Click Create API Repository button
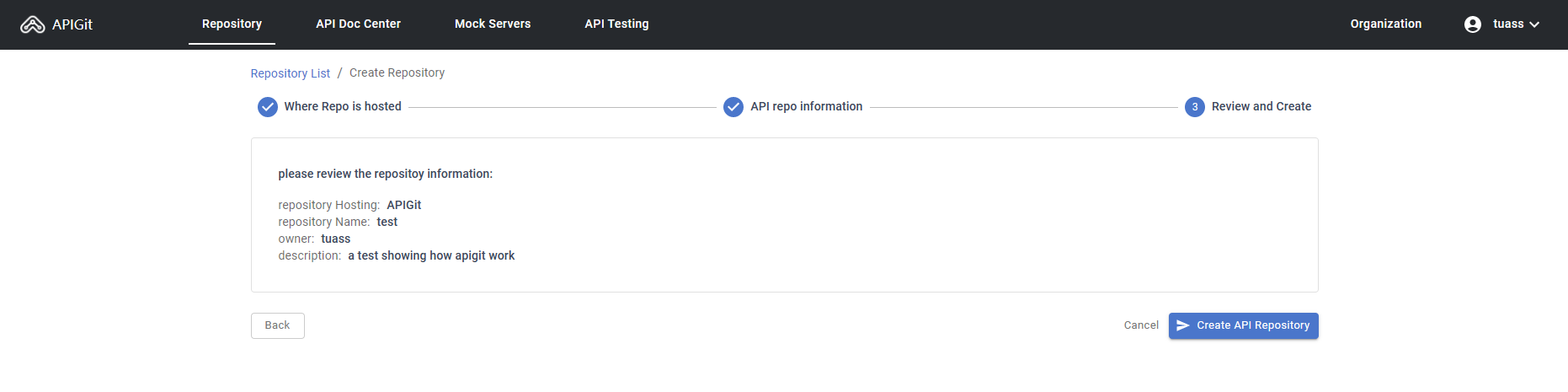 [1243, 325]
